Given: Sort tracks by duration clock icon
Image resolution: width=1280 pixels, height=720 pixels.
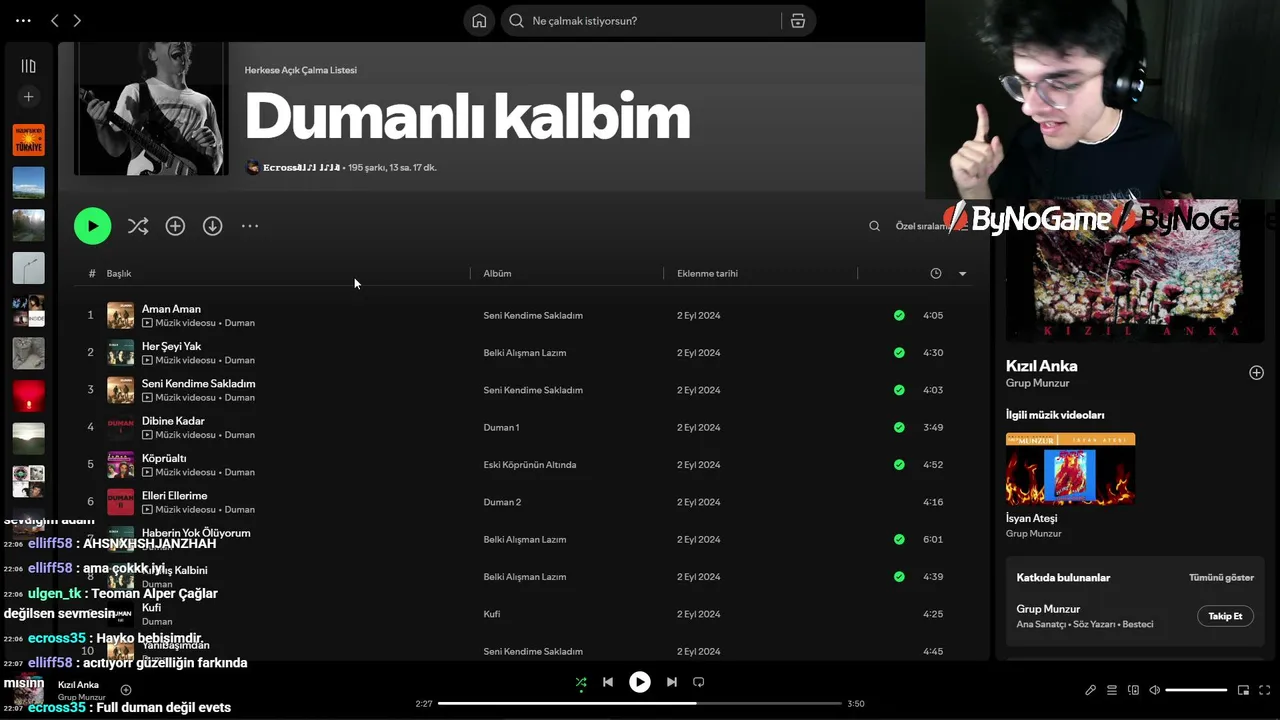Looking at the screenshot, I should pyautogui.click(x=936, y=273).
